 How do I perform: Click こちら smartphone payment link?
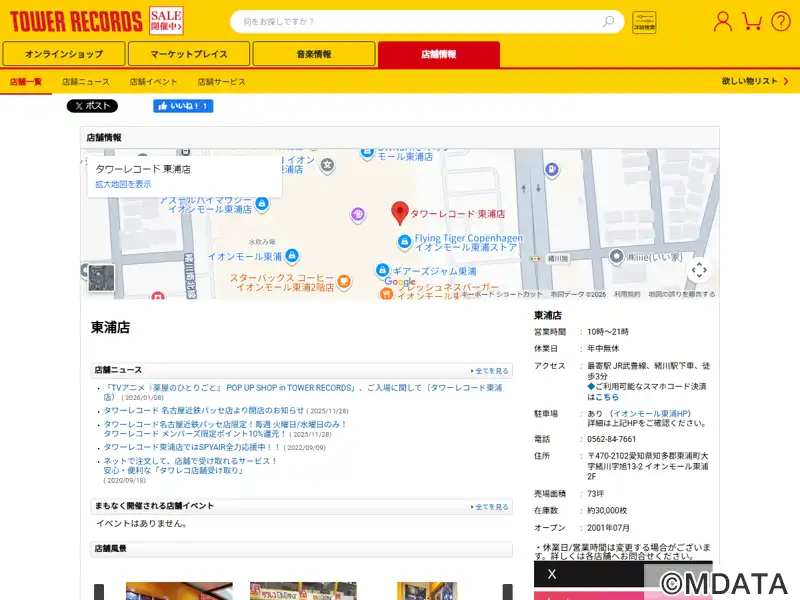coord(607,397)
